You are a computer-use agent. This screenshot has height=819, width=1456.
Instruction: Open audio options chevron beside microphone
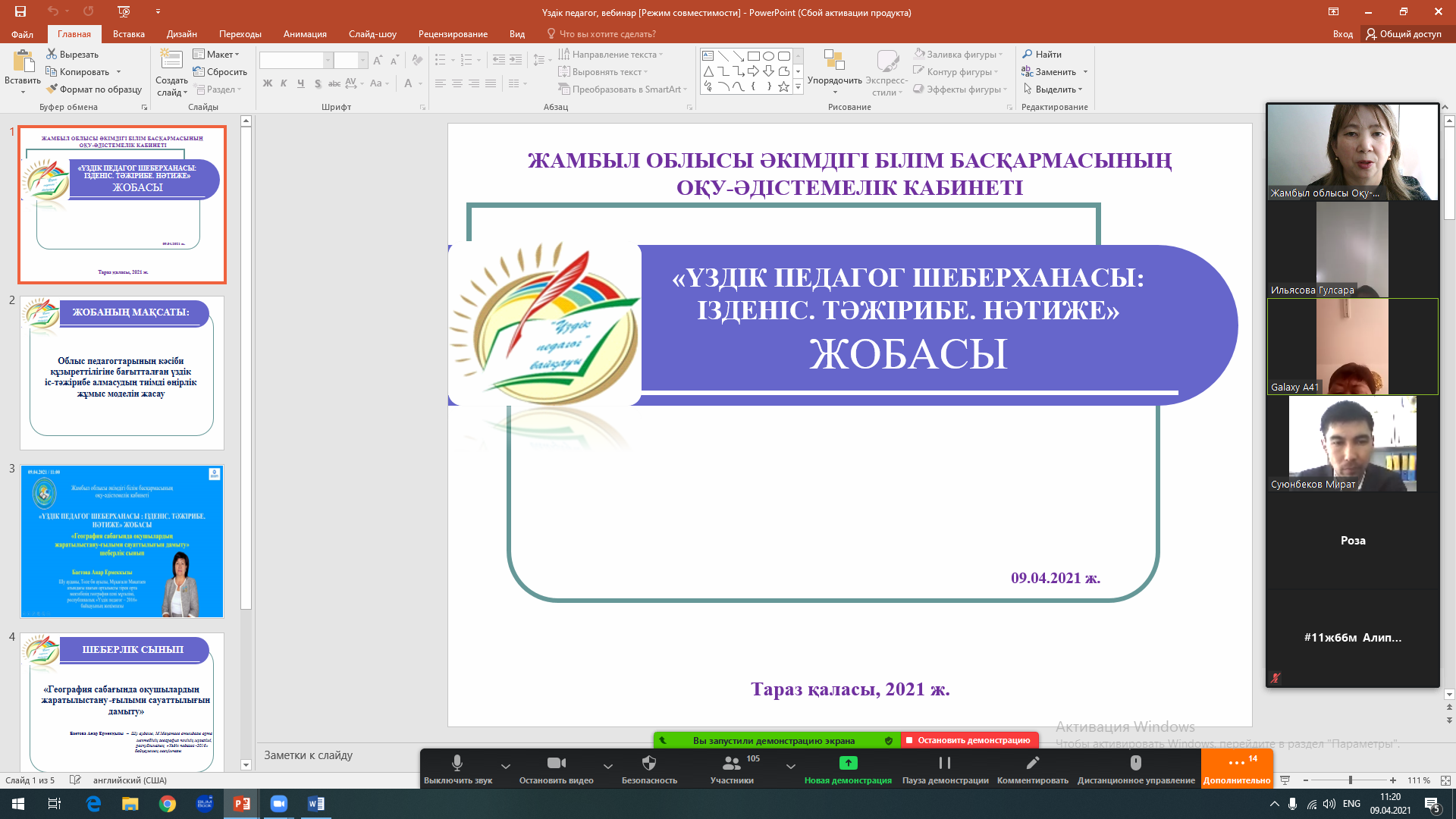506,766
